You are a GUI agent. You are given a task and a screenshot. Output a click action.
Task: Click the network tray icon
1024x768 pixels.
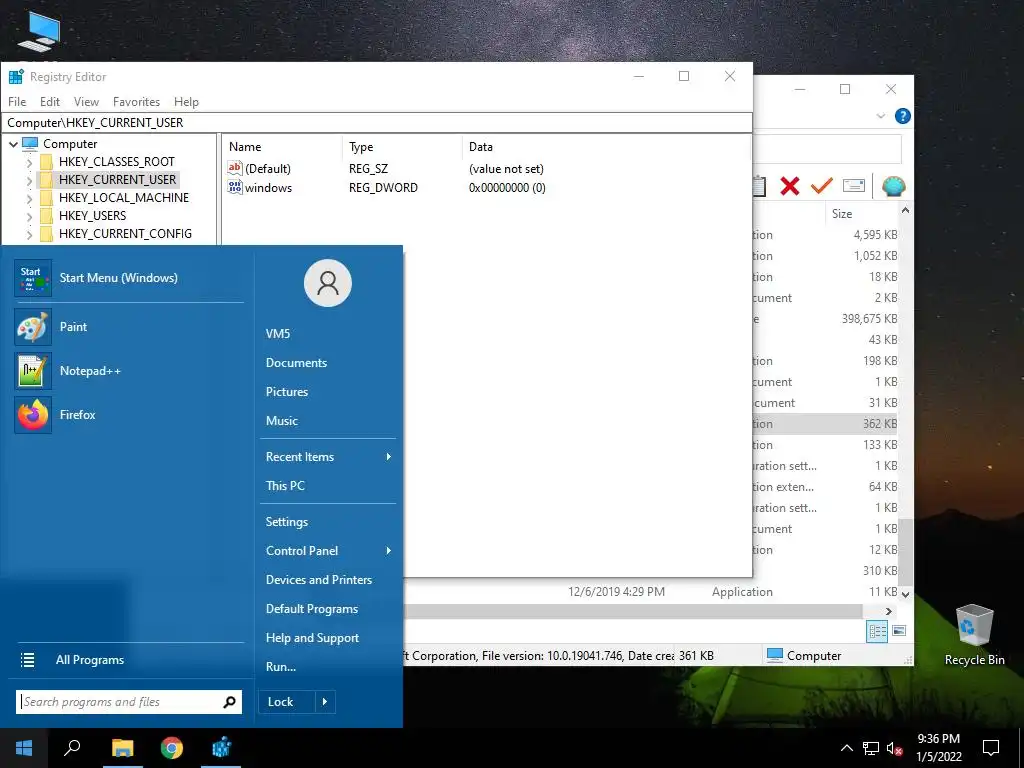pos(871,749)
